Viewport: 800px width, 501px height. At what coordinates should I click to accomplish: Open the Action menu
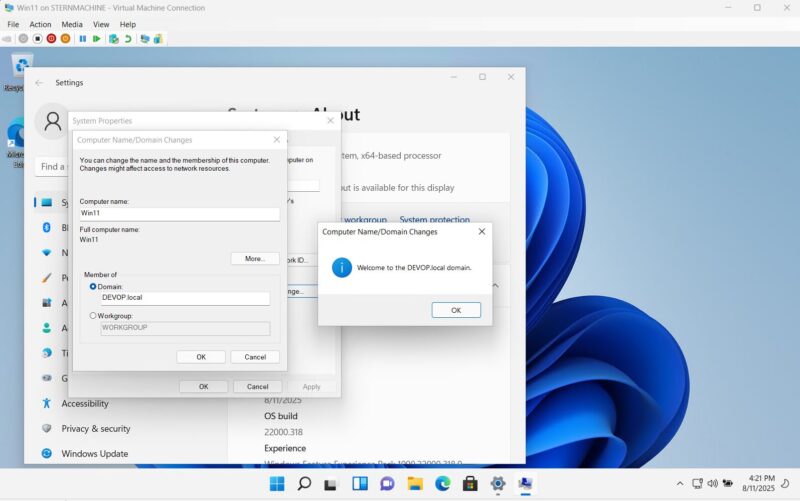click(x=40, y=24)
